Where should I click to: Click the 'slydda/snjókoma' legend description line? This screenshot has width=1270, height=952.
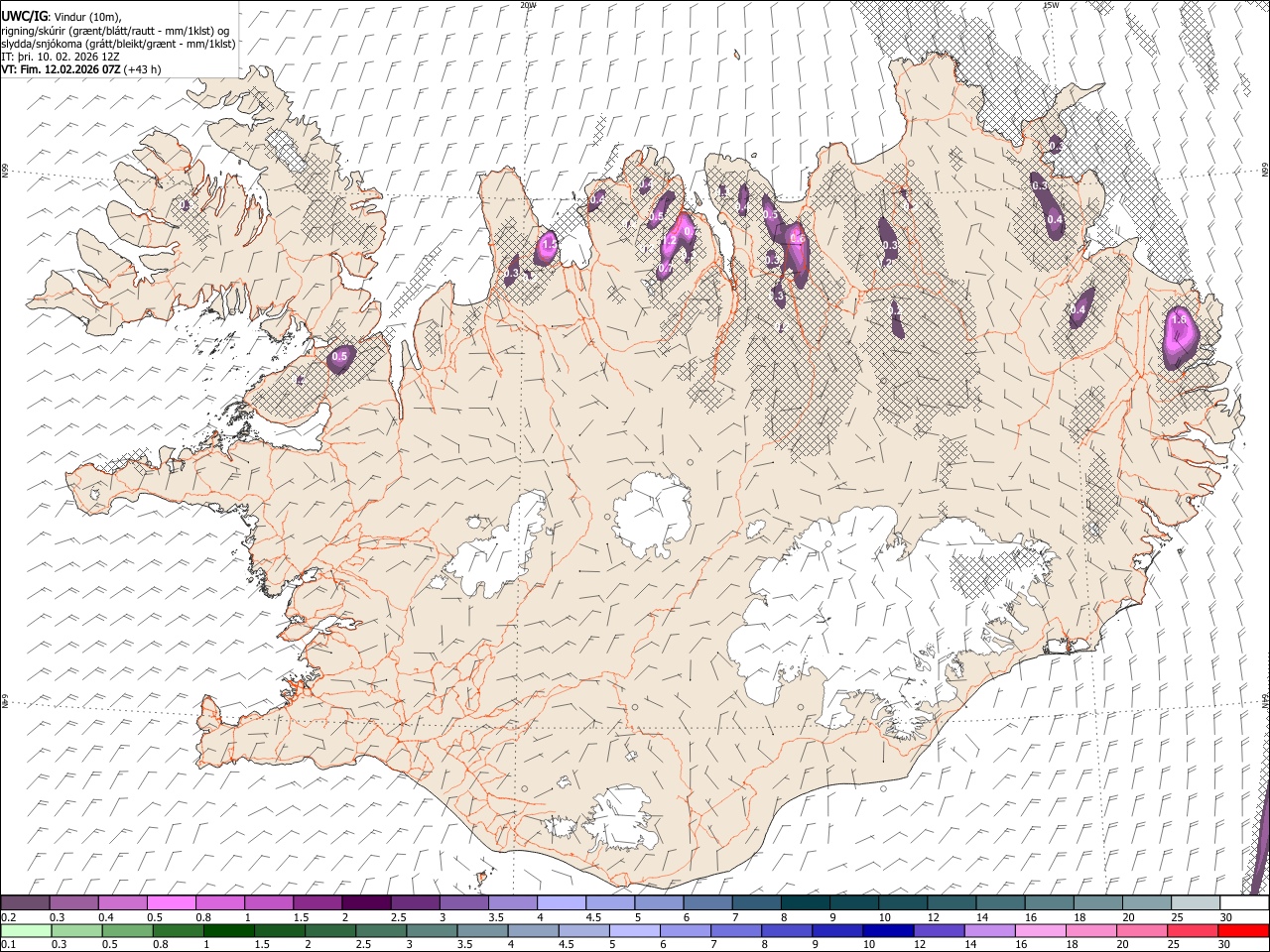[x=118, y=44]
